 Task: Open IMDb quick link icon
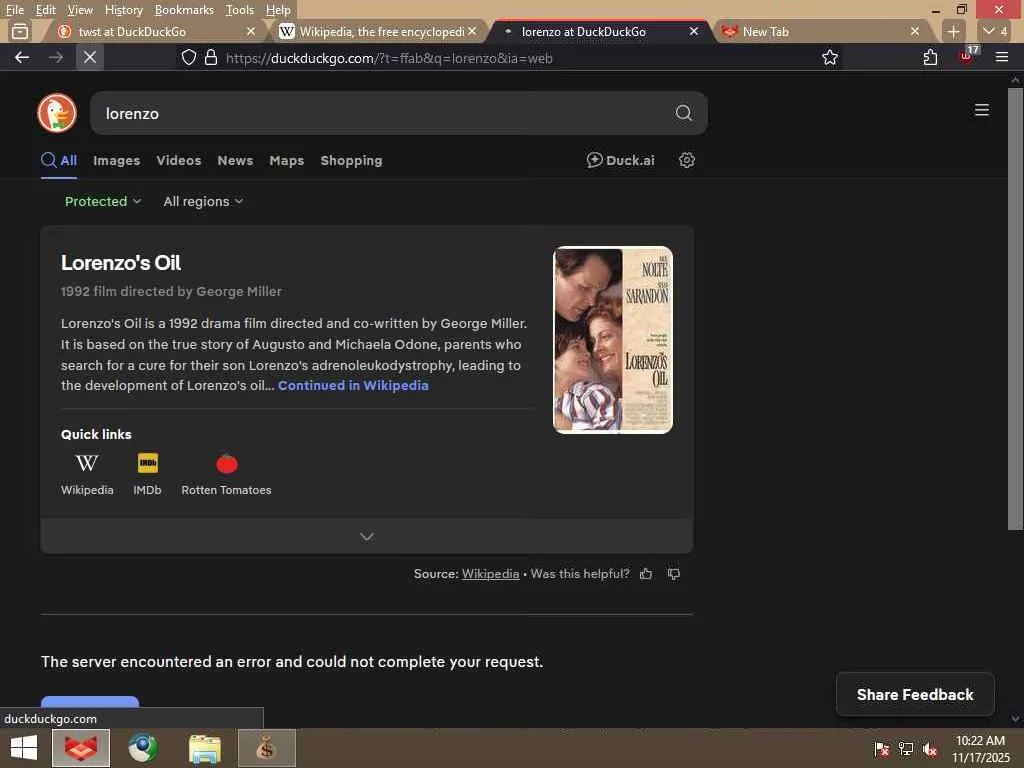148,463
